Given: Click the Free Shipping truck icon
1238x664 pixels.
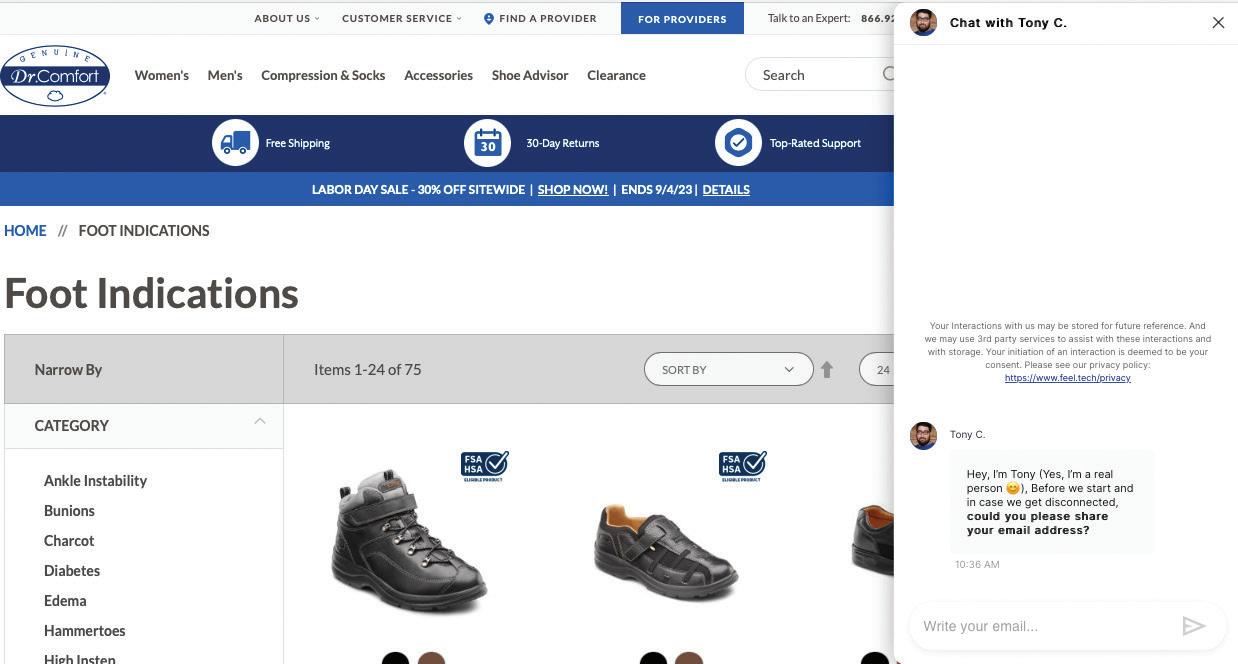Looking at the screenshot, I should (235, 143).
